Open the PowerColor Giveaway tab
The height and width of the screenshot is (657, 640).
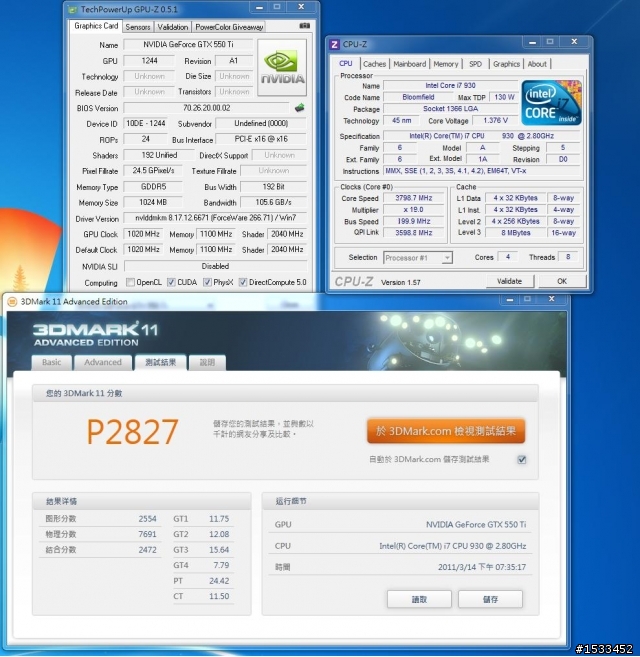(229, 27)
